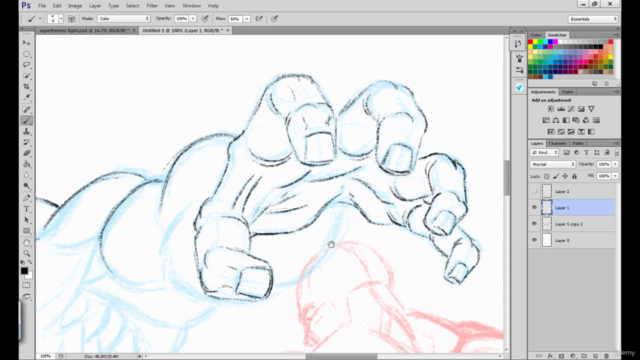Select the Elliptical Marquee tool
Viewport: 640px width, 360px height.
click(x=27, y=54)
